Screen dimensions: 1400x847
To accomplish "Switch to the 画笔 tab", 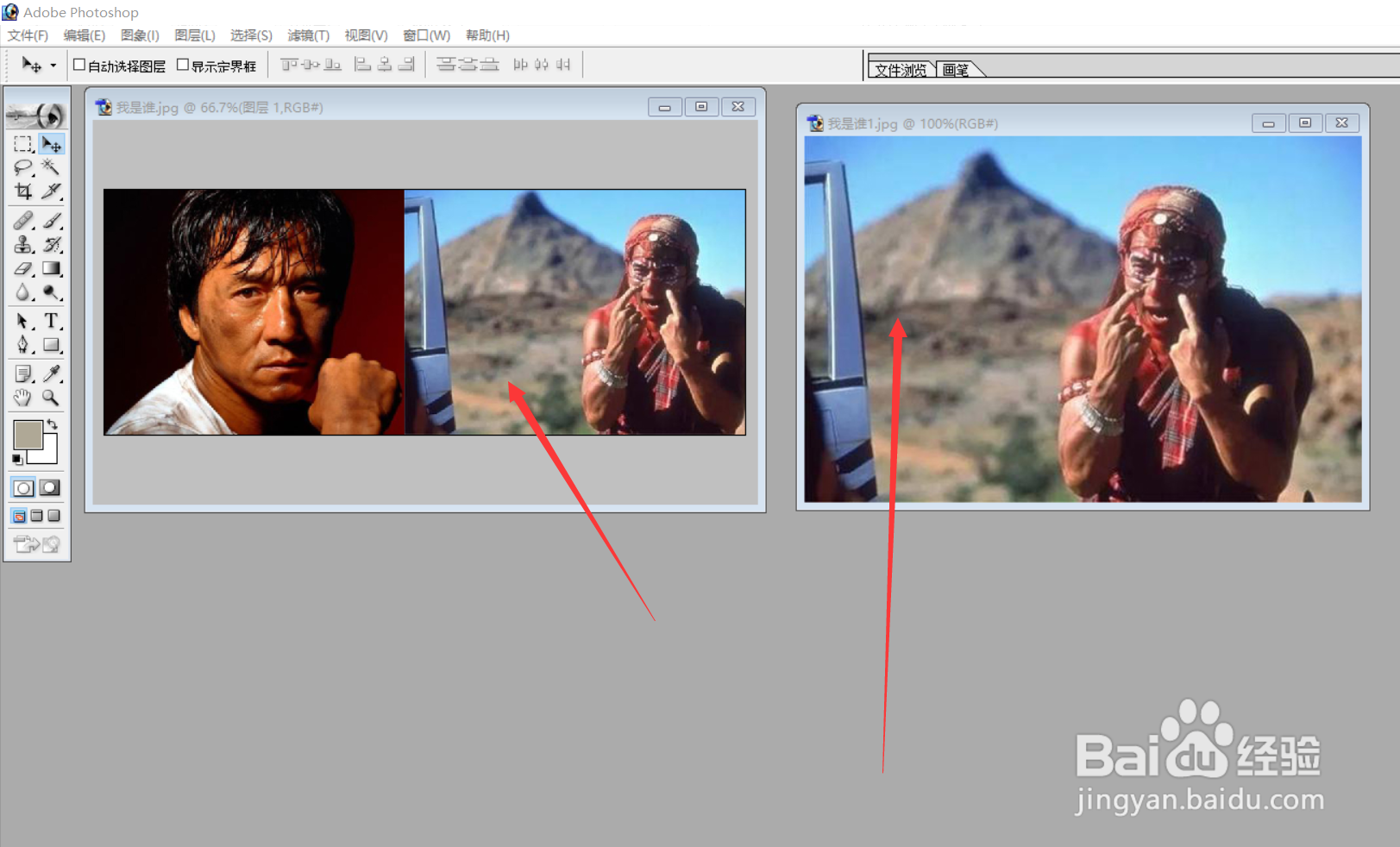I will [956, 70].
